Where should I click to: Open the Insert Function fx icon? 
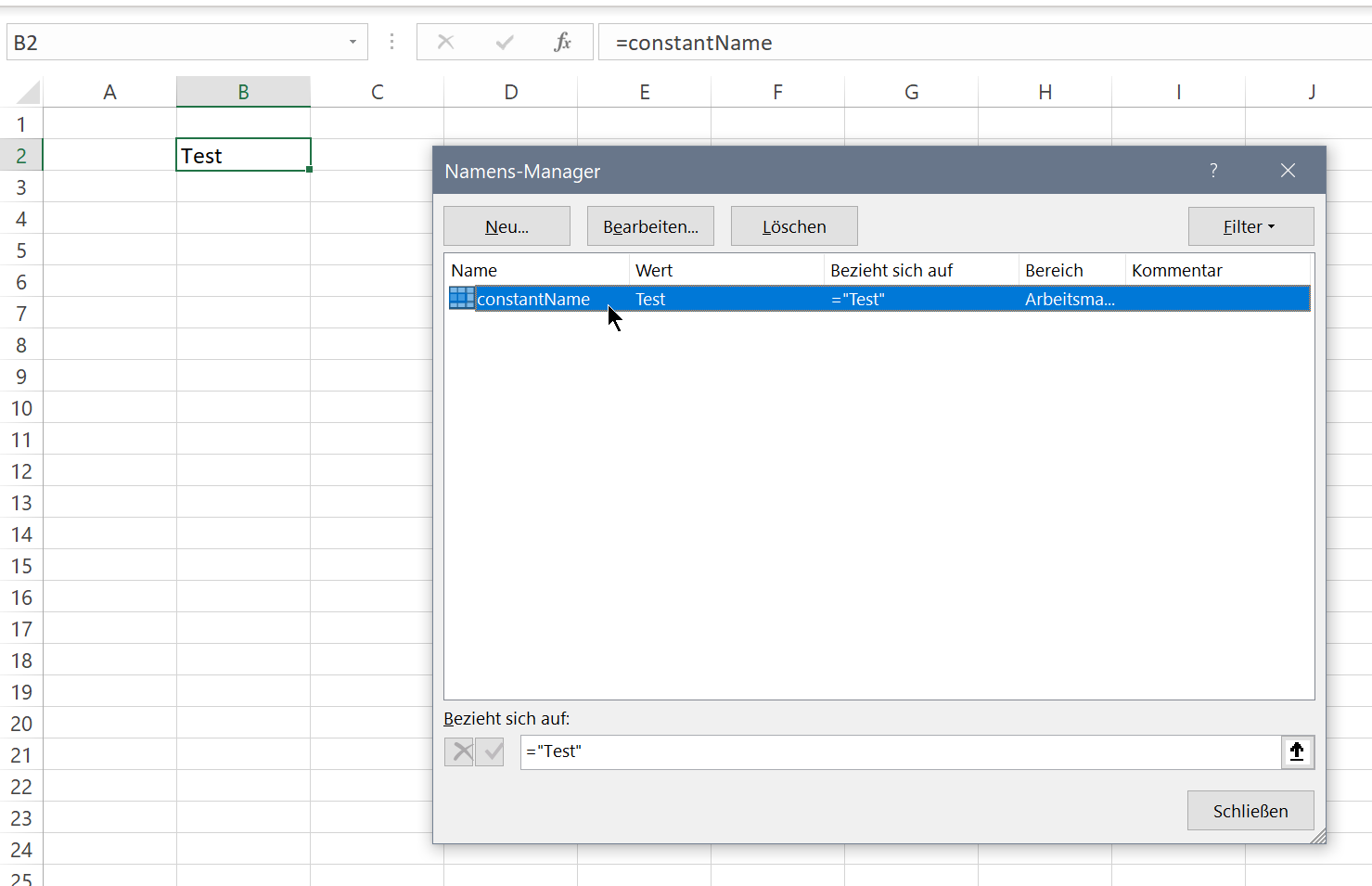562,42
